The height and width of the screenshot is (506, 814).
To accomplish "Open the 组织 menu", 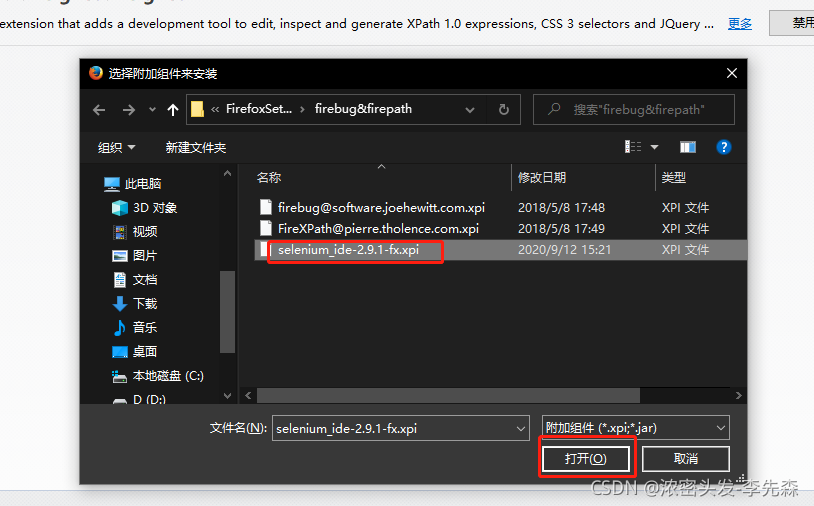I will [116, 147].
